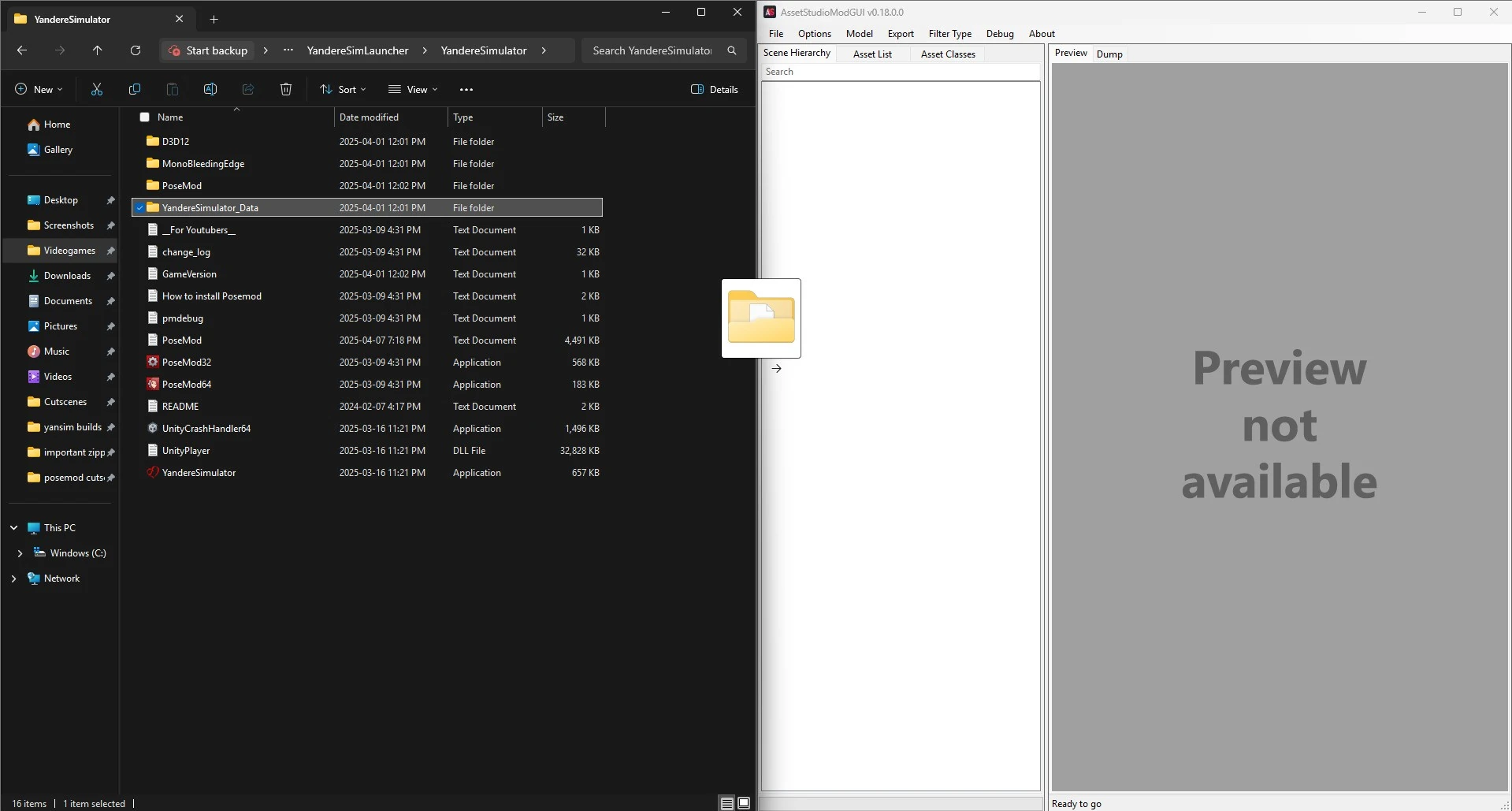The width and height of the screenshot is (1512, 811).
Task: Click the AssetStudioModGUI title bar icon
Action: (770, 12)
